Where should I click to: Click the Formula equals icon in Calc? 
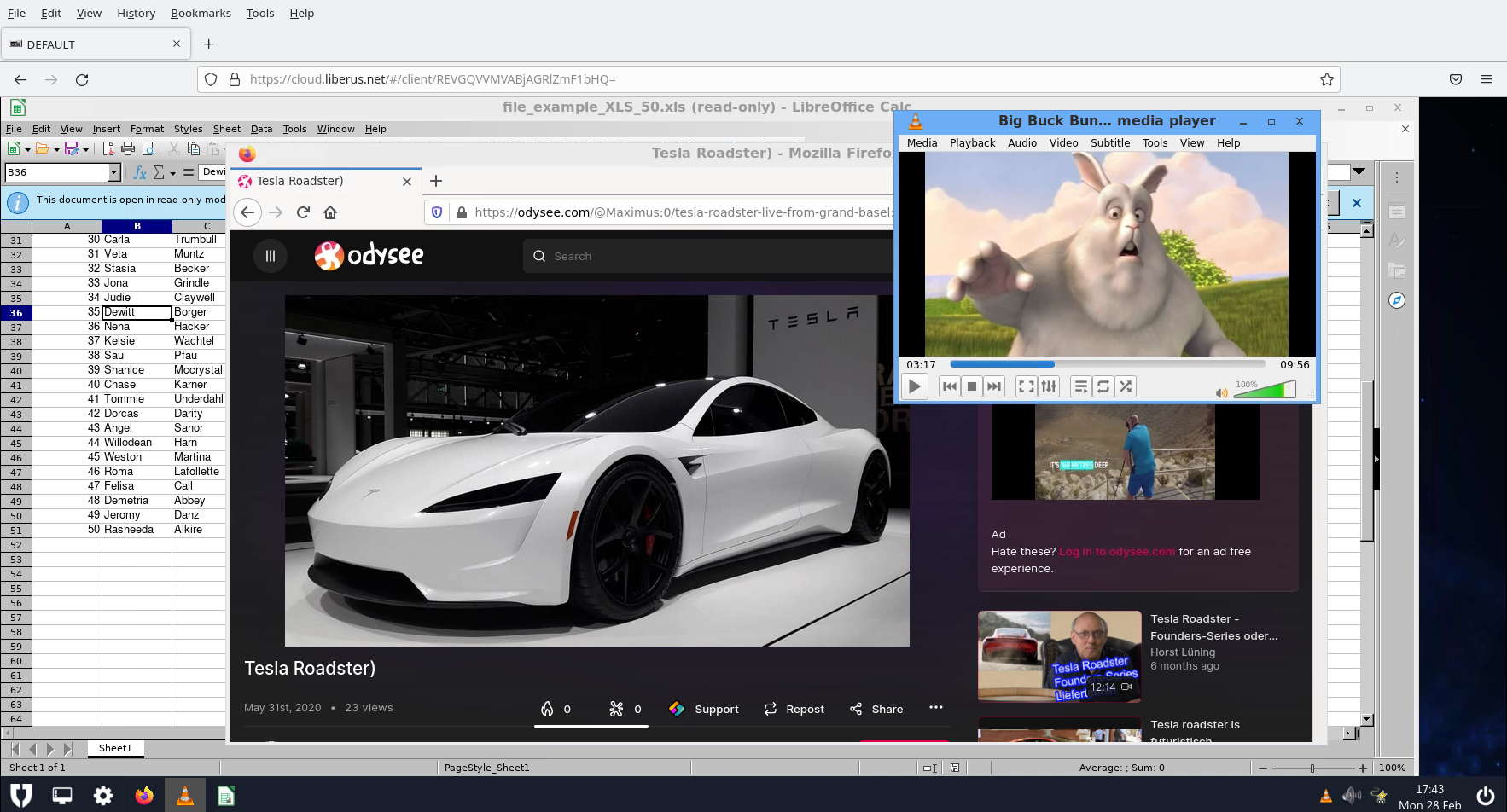[188, 172]
